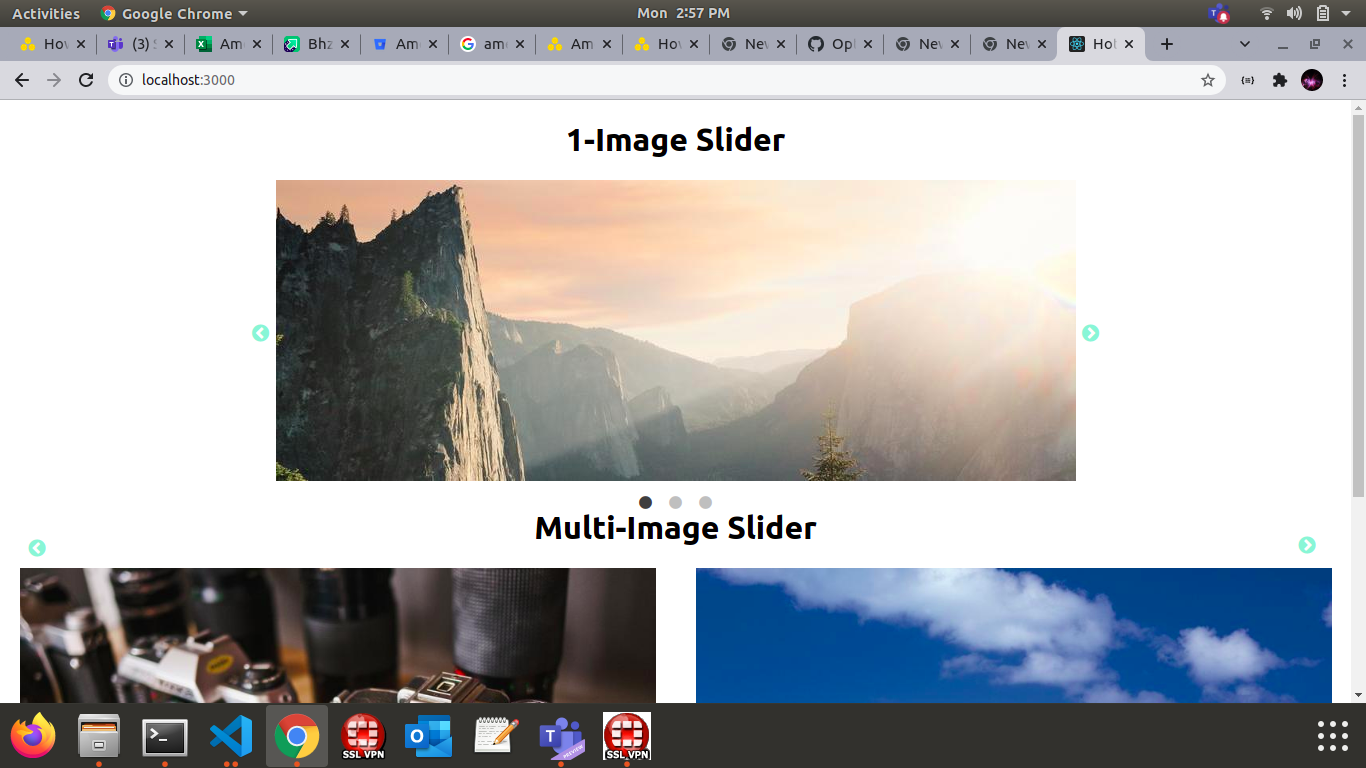Select the second slider pagination dot

click(676, 502)
